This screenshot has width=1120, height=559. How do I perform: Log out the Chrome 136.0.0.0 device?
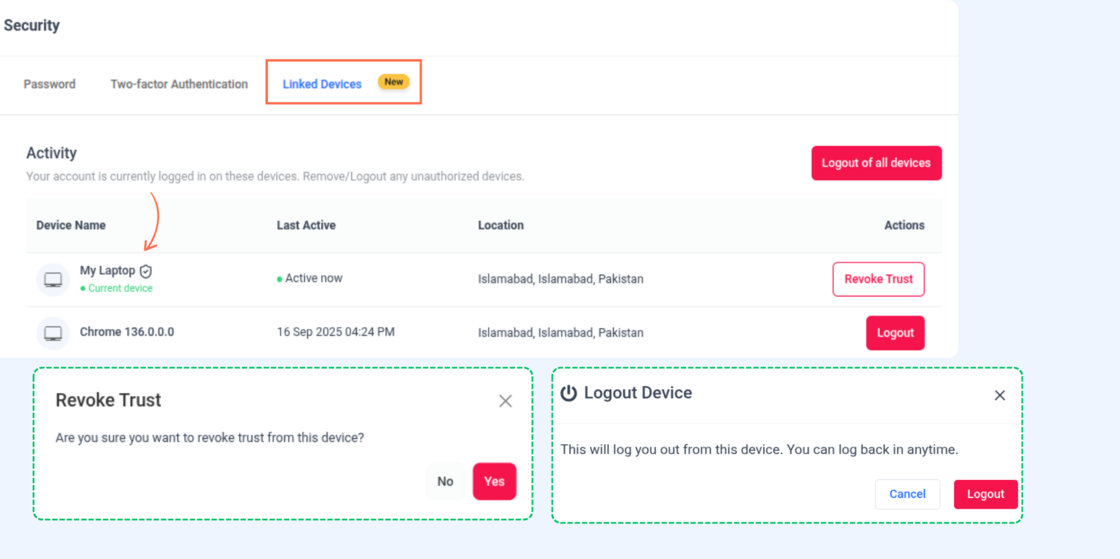tap(895, 333)
